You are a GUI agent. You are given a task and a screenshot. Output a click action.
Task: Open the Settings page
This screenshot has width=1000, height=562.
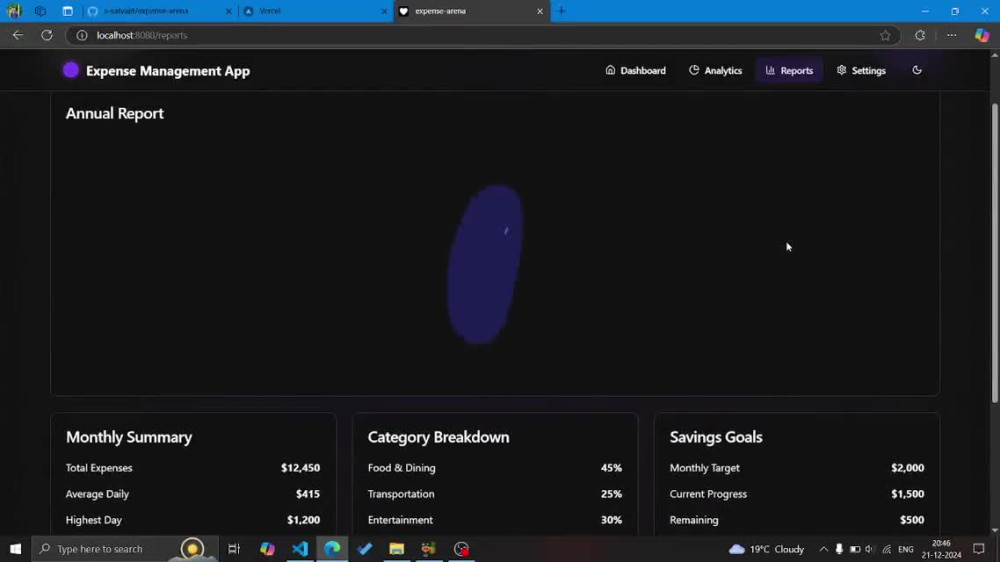861,70
